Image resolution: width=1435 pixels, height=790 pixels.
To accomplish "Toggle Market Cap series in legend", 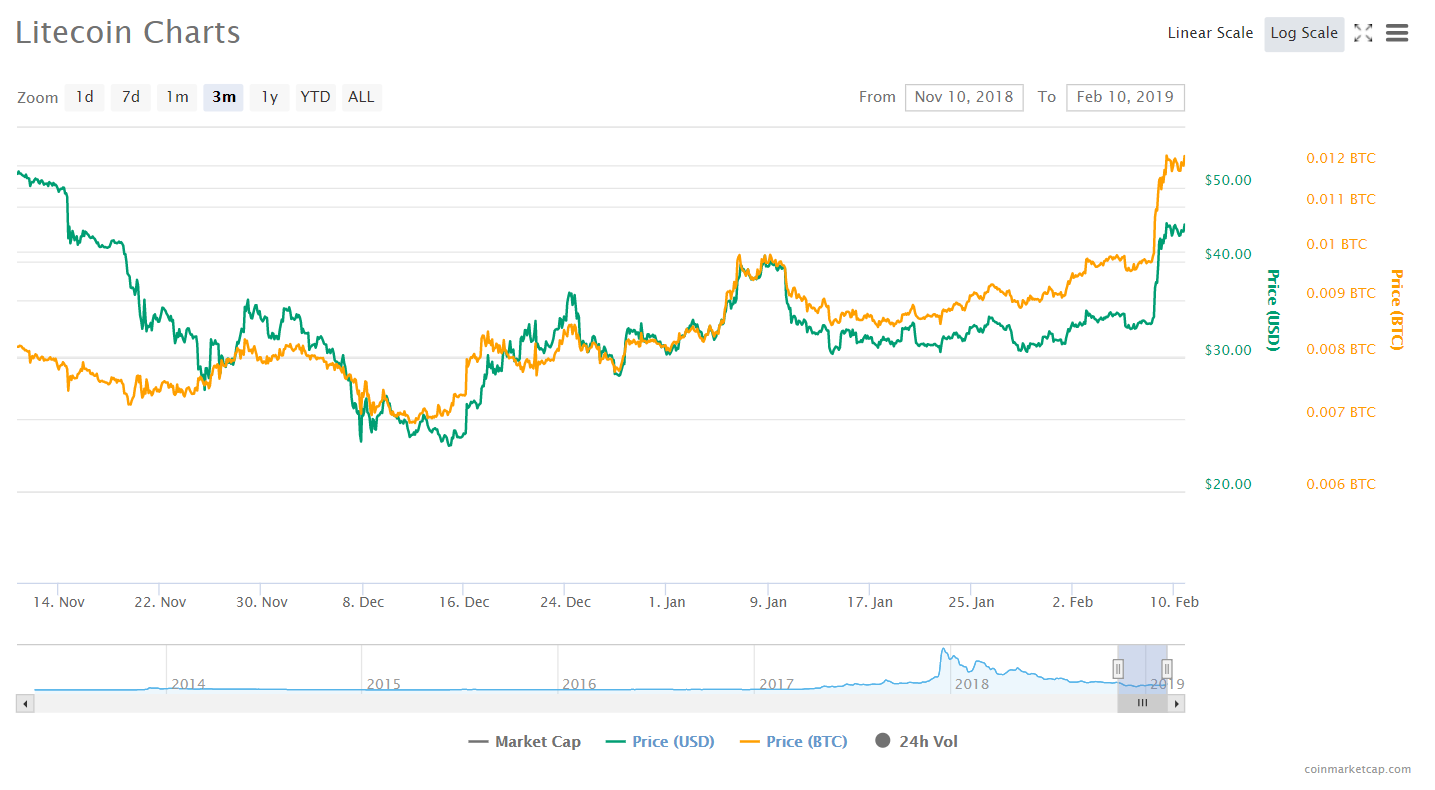I will (524, 741).
